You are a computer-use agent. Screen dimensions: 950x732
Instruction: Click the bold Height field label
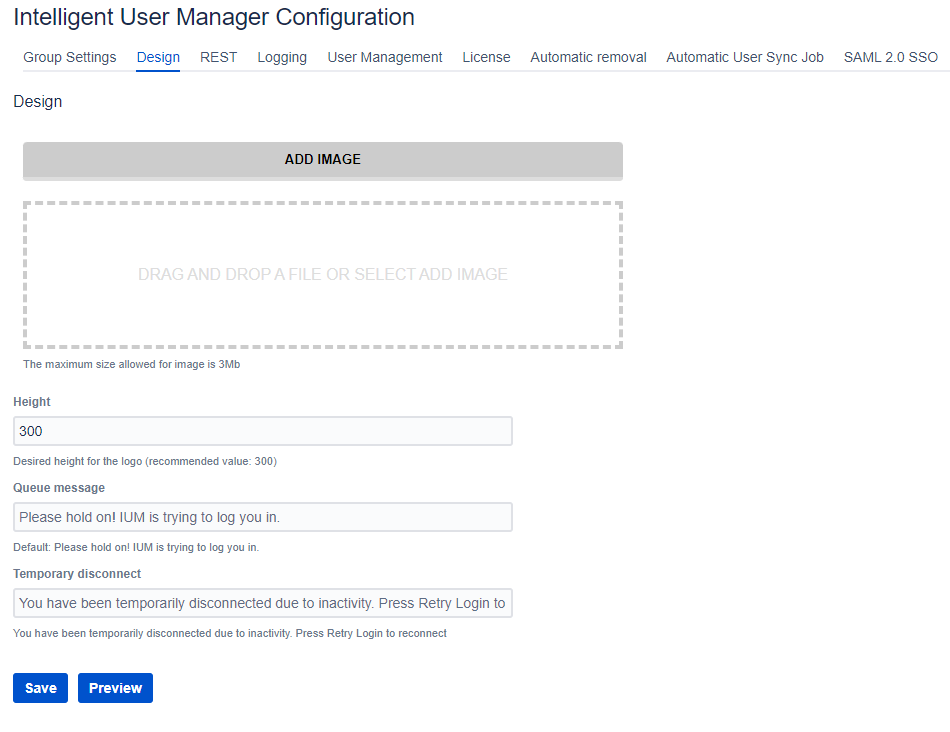point(32,401)
